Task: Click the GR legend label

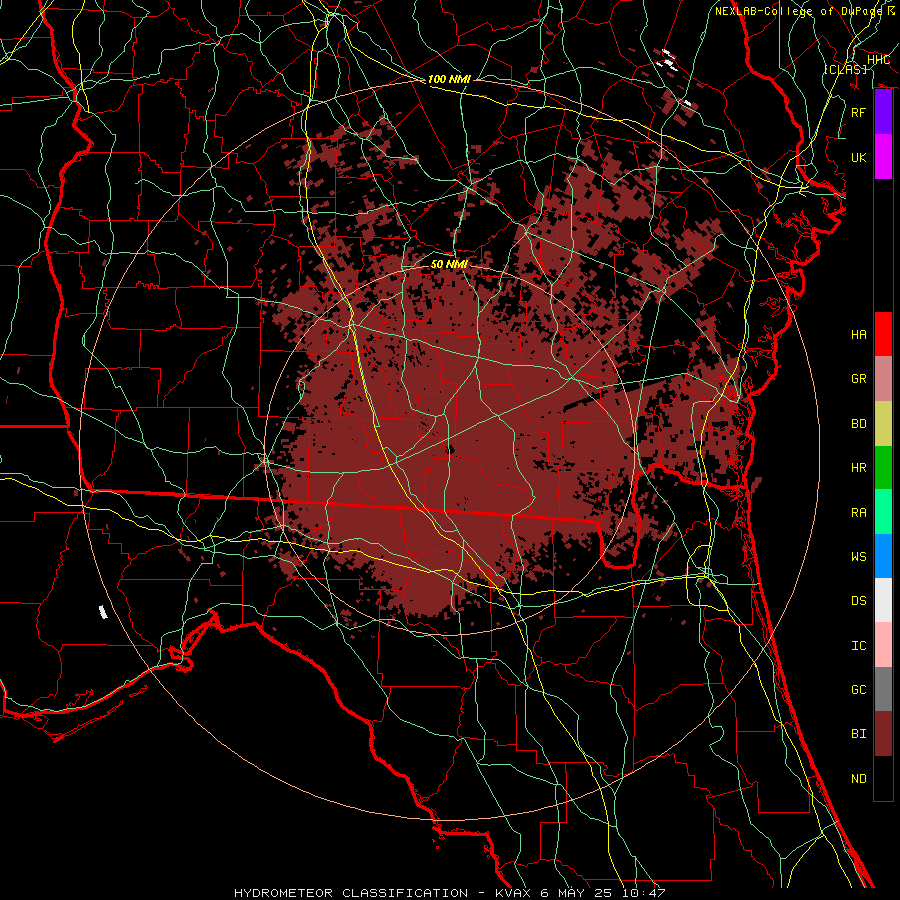Action: tap(859, 379)
